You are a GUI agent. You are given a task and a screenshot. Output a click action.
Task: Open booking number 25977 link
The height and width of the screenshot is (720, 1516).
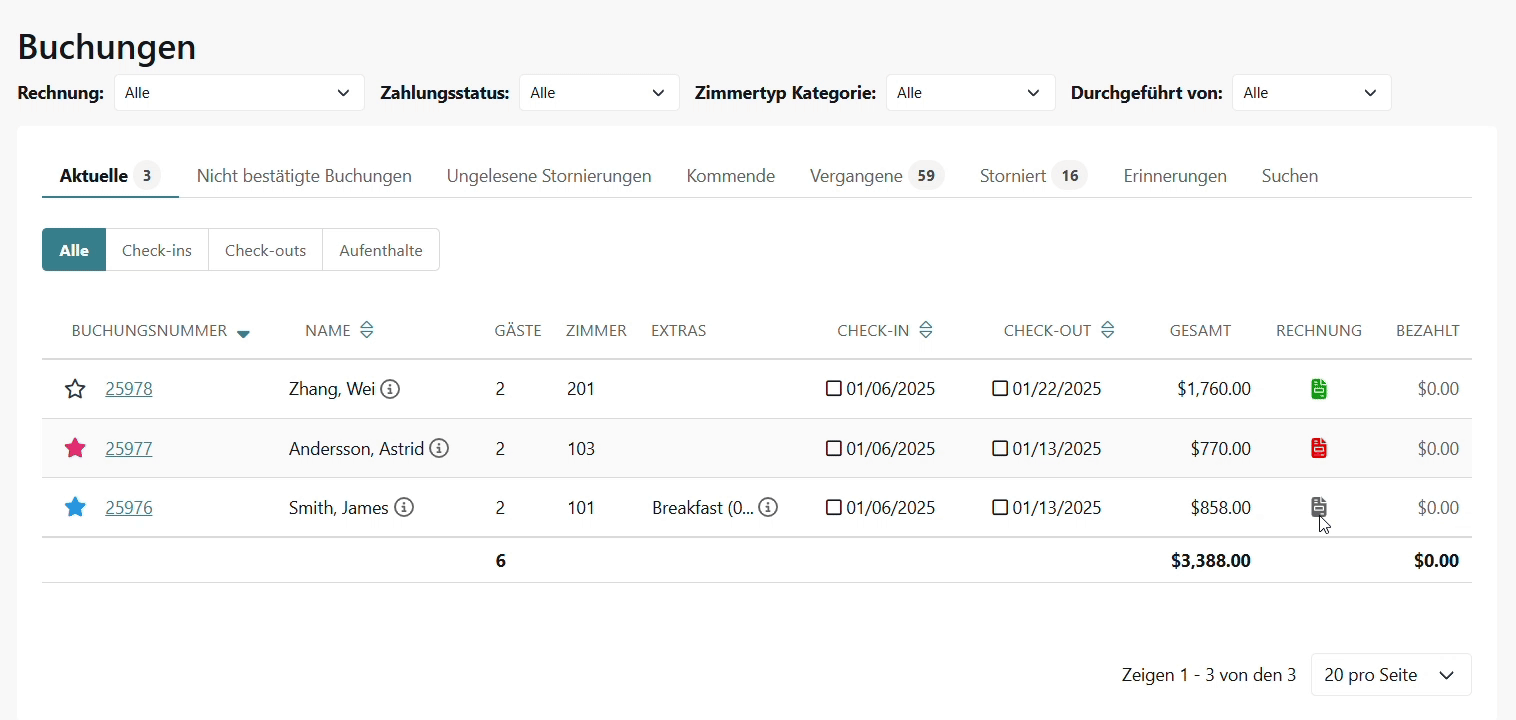[129, 448]
